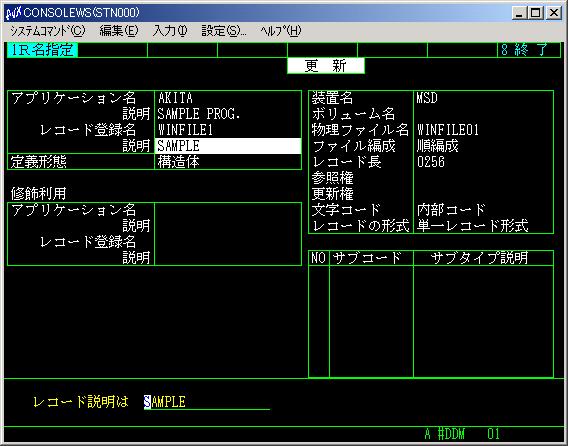
Task: Click the 更新 mode label
Action: (326, 66)
